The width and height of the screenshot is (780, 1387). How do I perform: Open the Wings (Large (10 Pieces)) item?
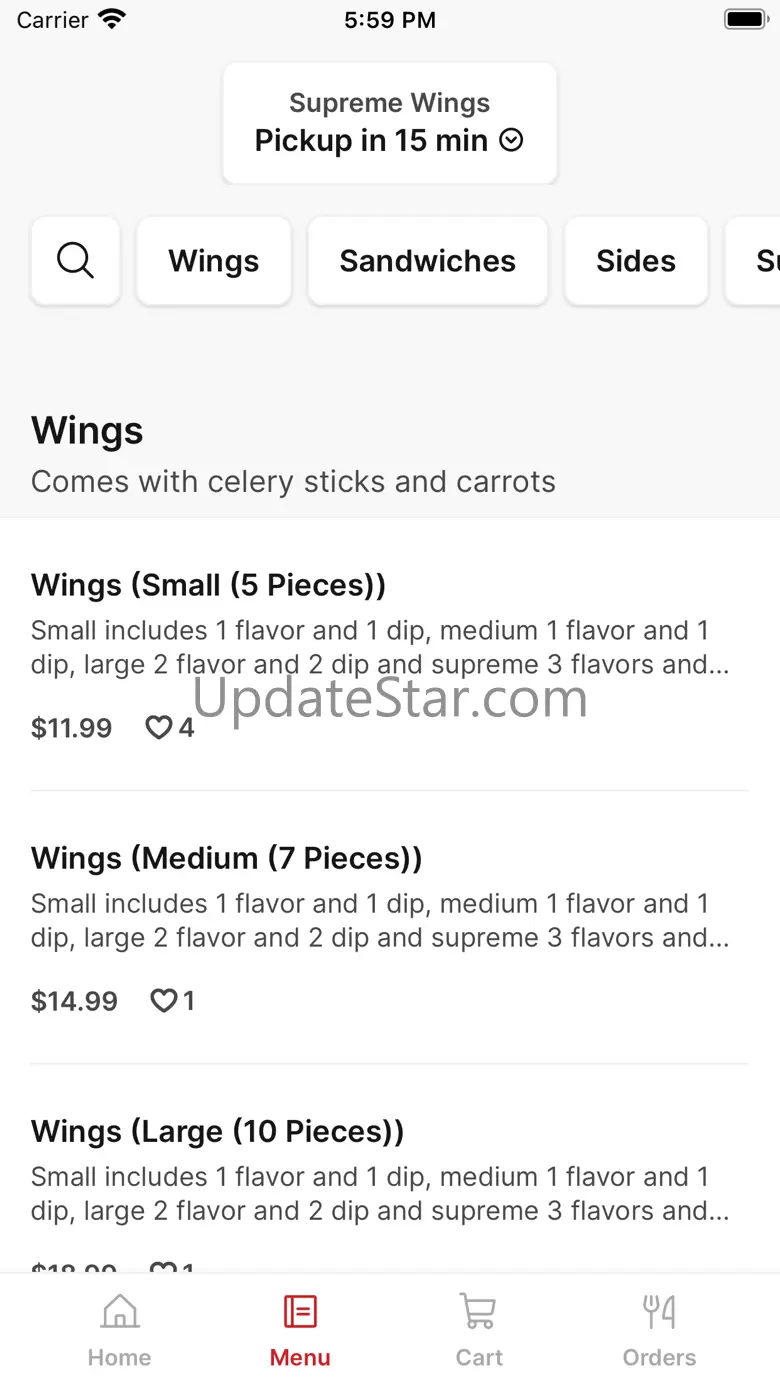218,1131
